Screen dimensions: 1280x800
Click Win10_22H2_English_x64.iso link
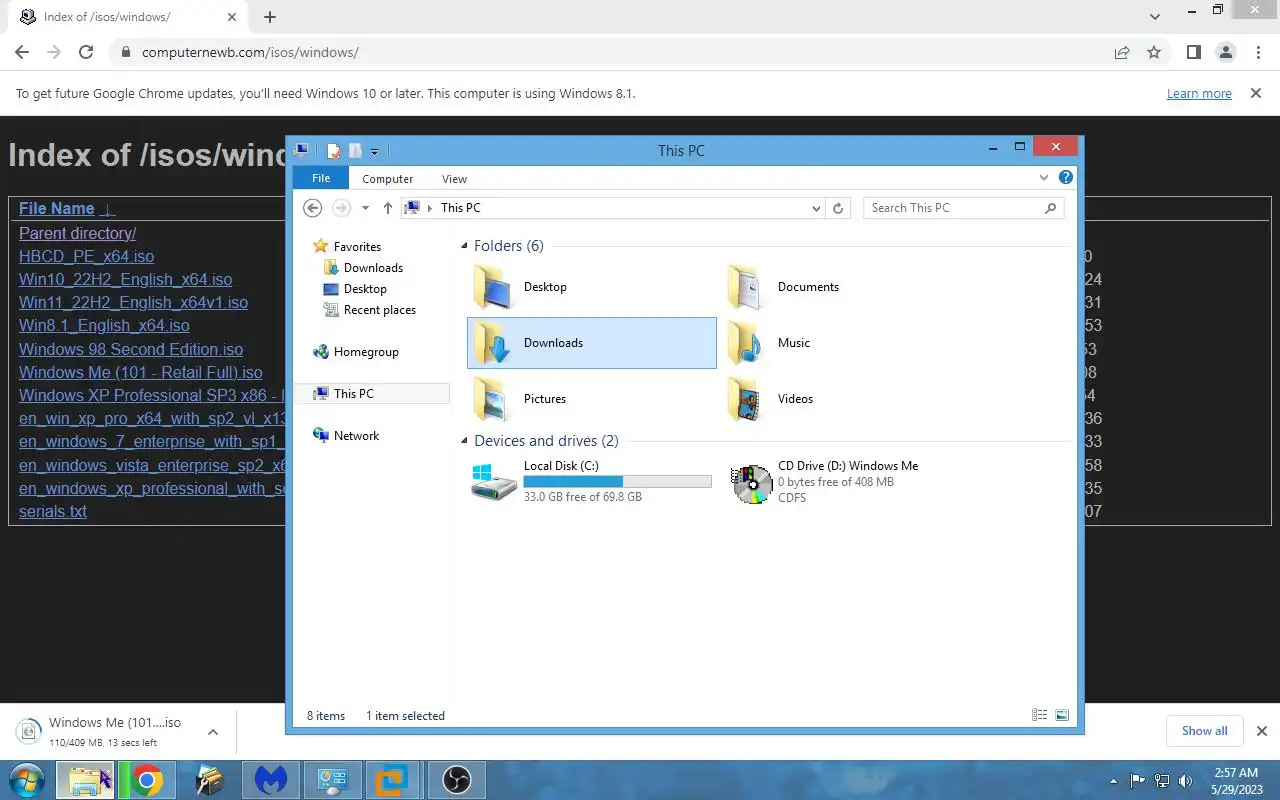(125, 279)
